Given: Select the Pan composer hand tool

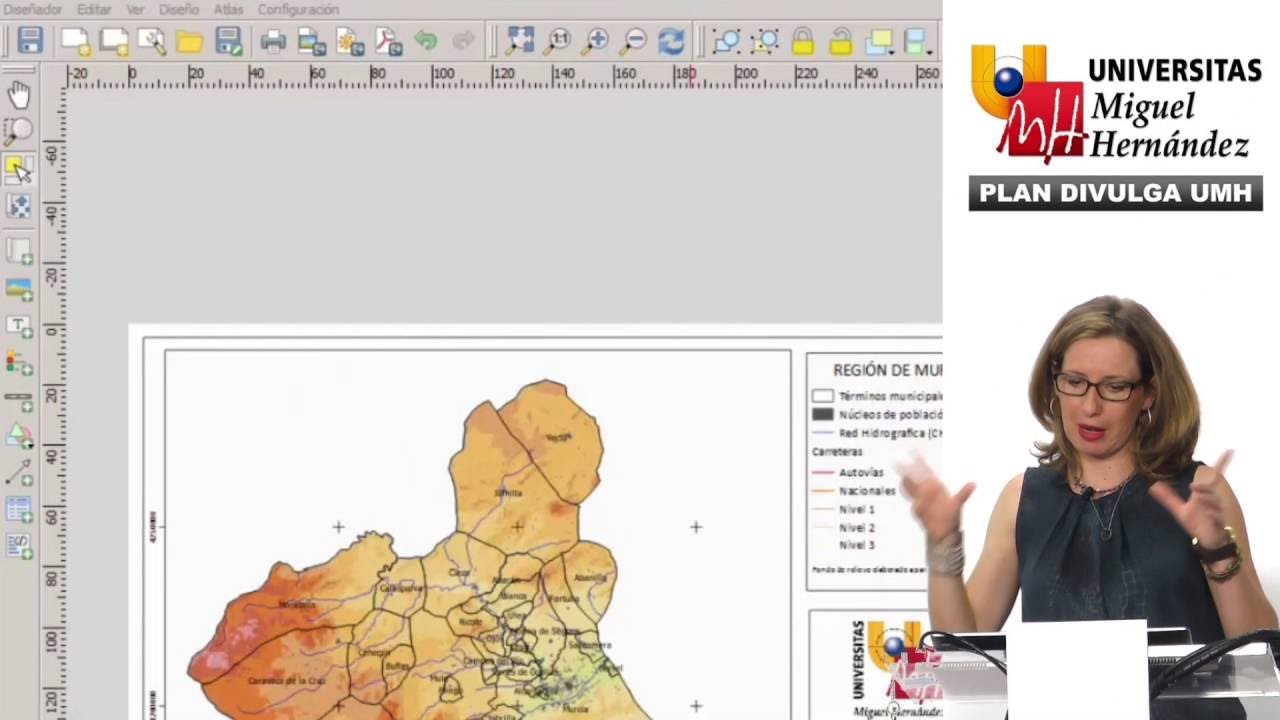Looking at the screenshot, I should click(19, 95).
